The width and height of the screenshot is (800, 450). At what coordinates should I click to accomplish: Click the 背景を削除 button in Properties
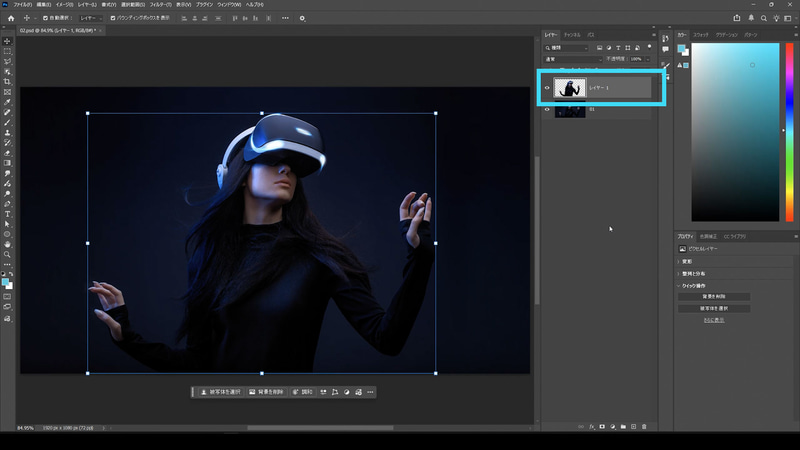coord(713,296)
